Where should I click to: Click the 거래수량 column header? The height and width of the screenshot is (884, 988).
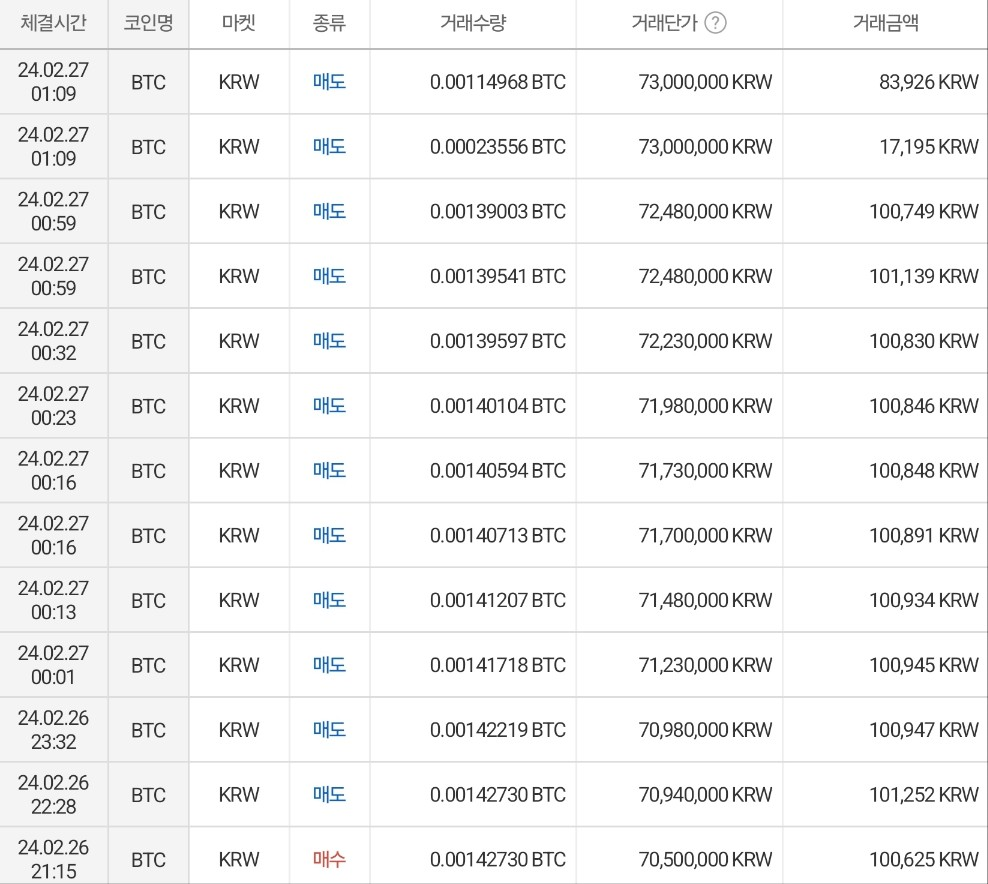tap(473, 23)
